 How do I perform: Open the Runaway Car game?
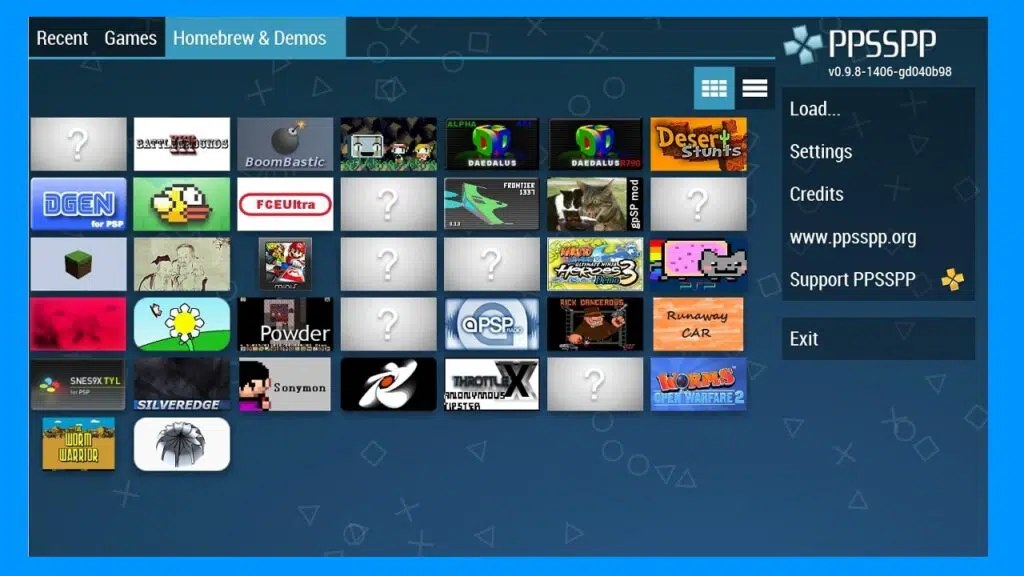697,325
